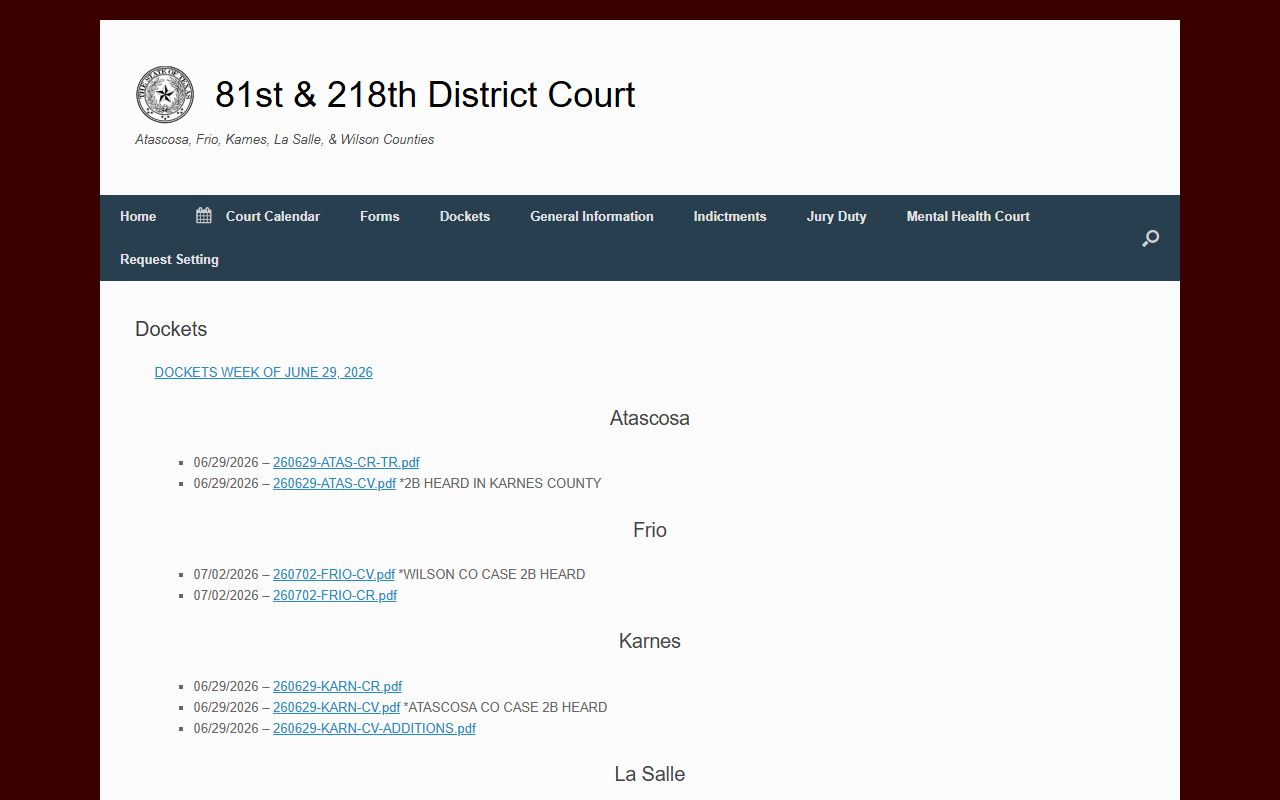Screen dimensions: 1280x800
Task: Click the '*WILSON CO CASE 2B HEARD' note
Action: pyautogui.click(x=492, y=574)
